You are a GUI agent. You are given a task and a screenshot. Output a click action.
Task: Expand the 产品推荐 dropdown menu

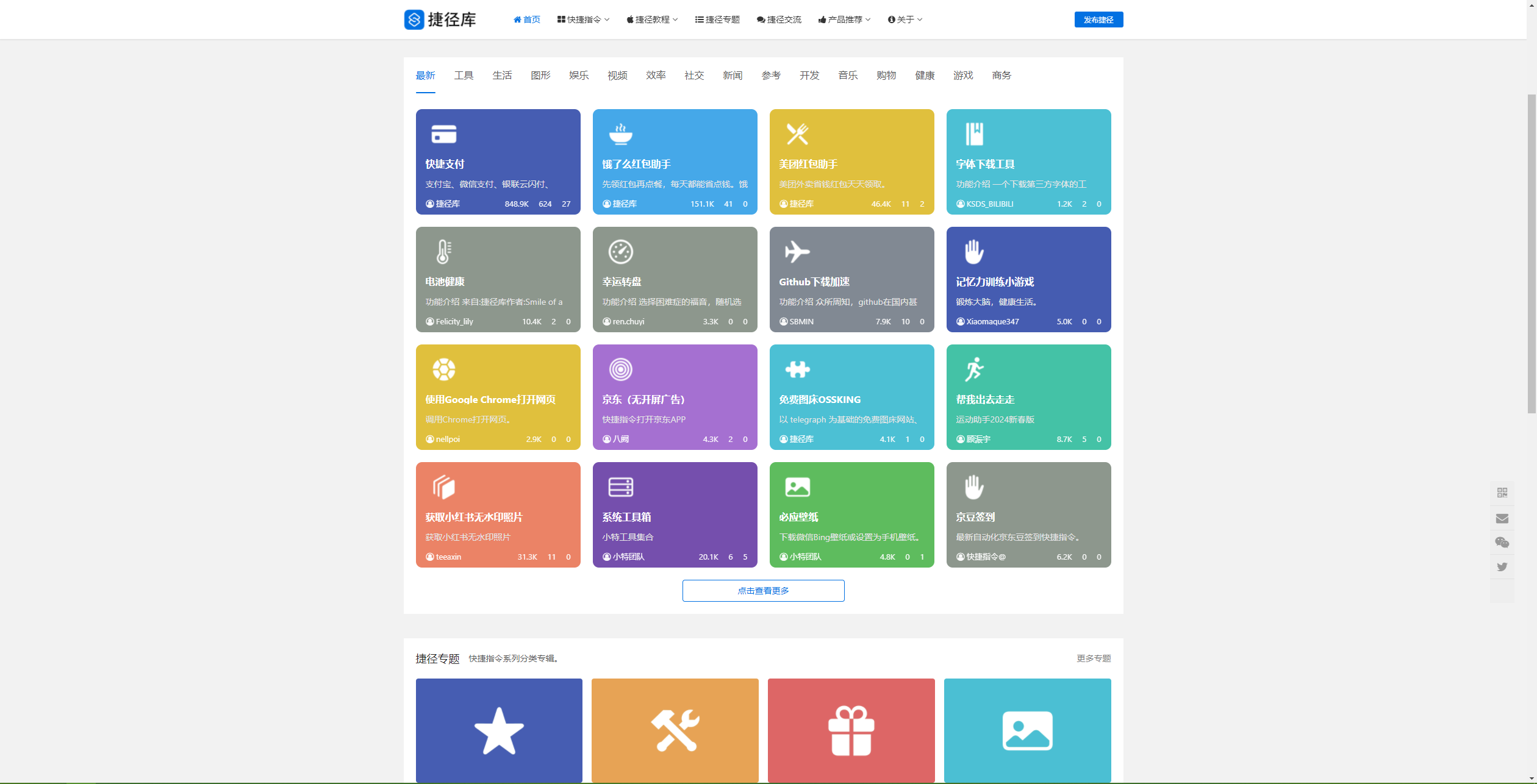[x=844, y=20]
